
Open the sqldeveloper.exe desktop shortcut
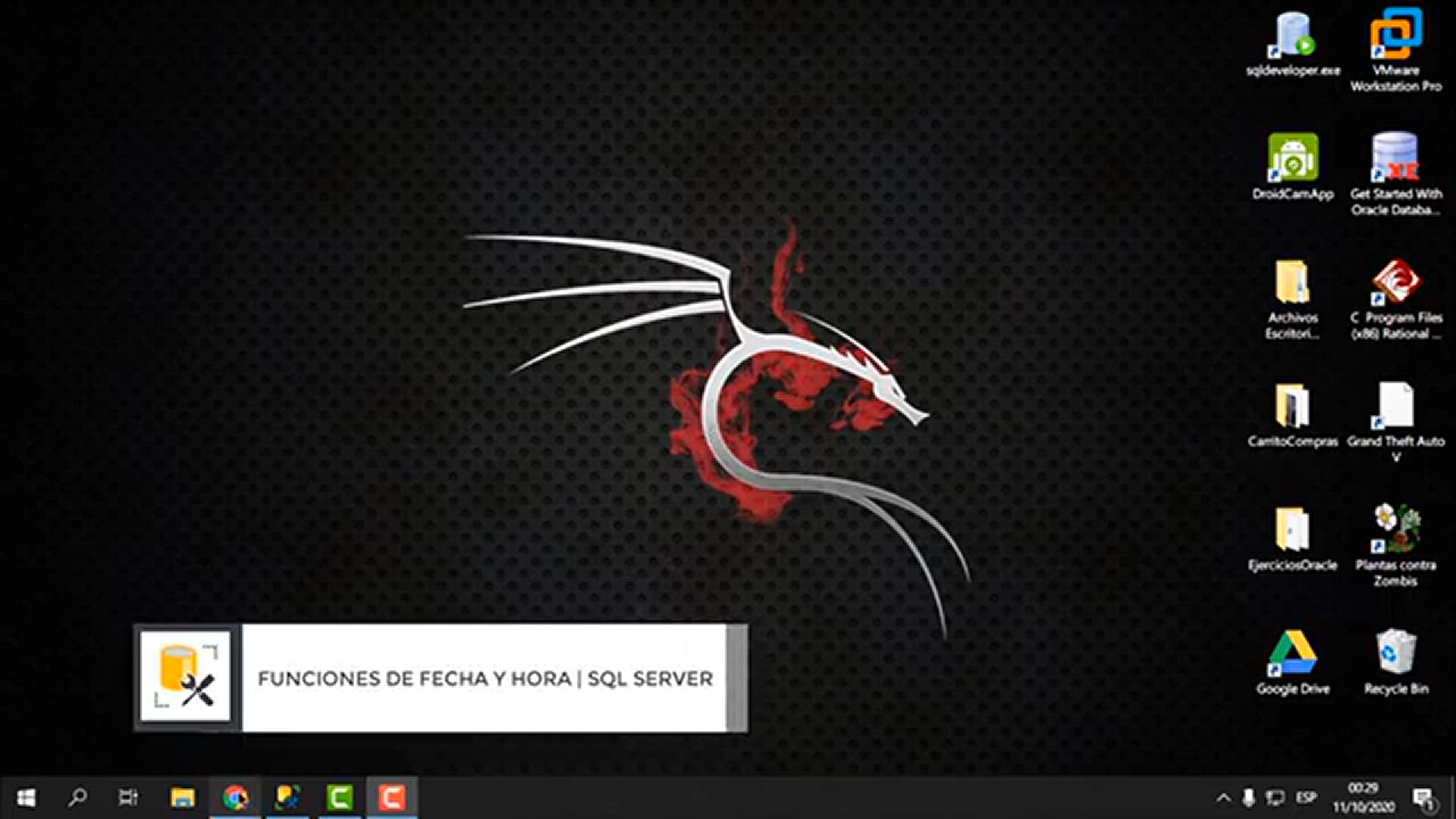1293,44
